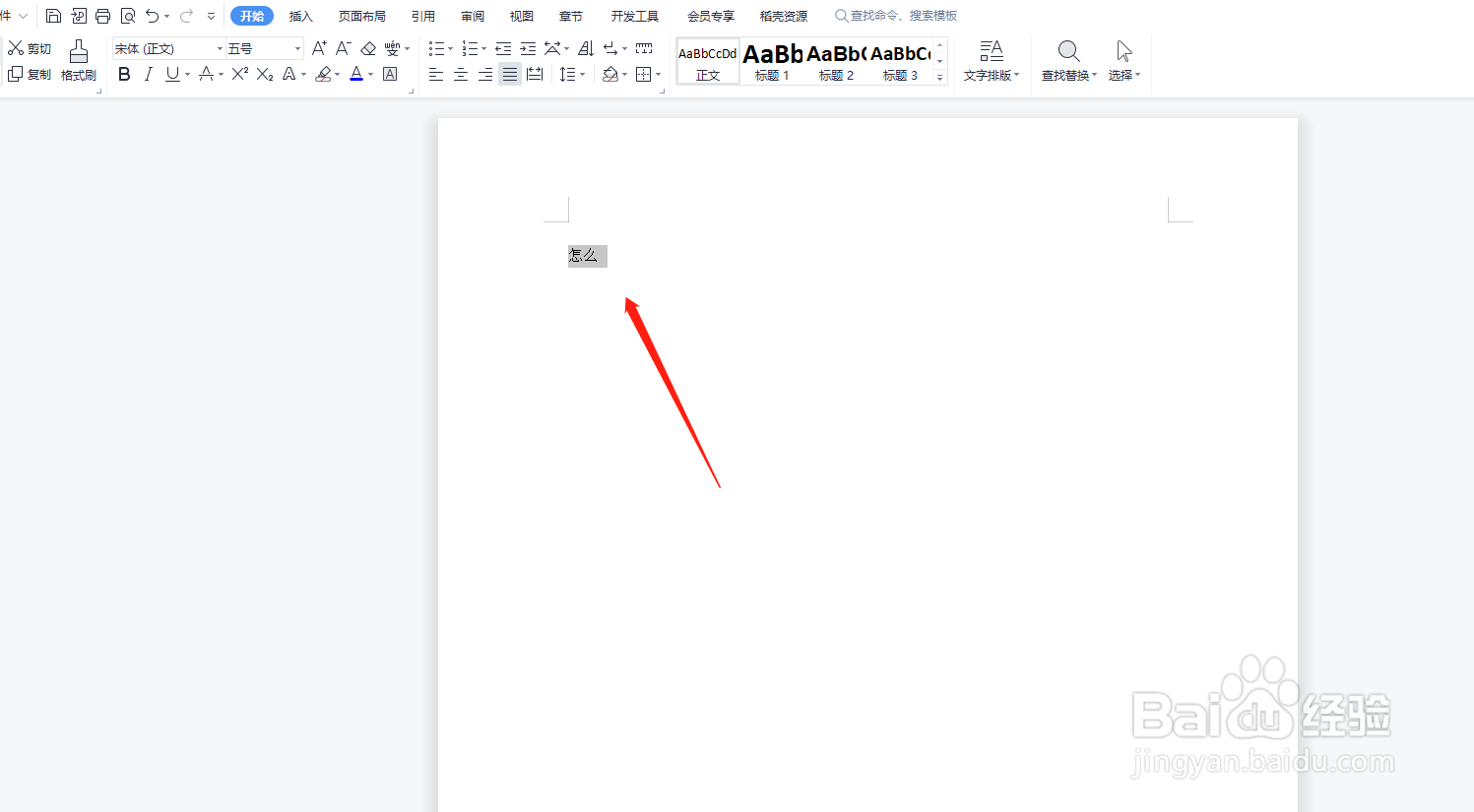Expand the styles gallery with bottom arrow
1474x812 pixels.
[x=940, y=77]
